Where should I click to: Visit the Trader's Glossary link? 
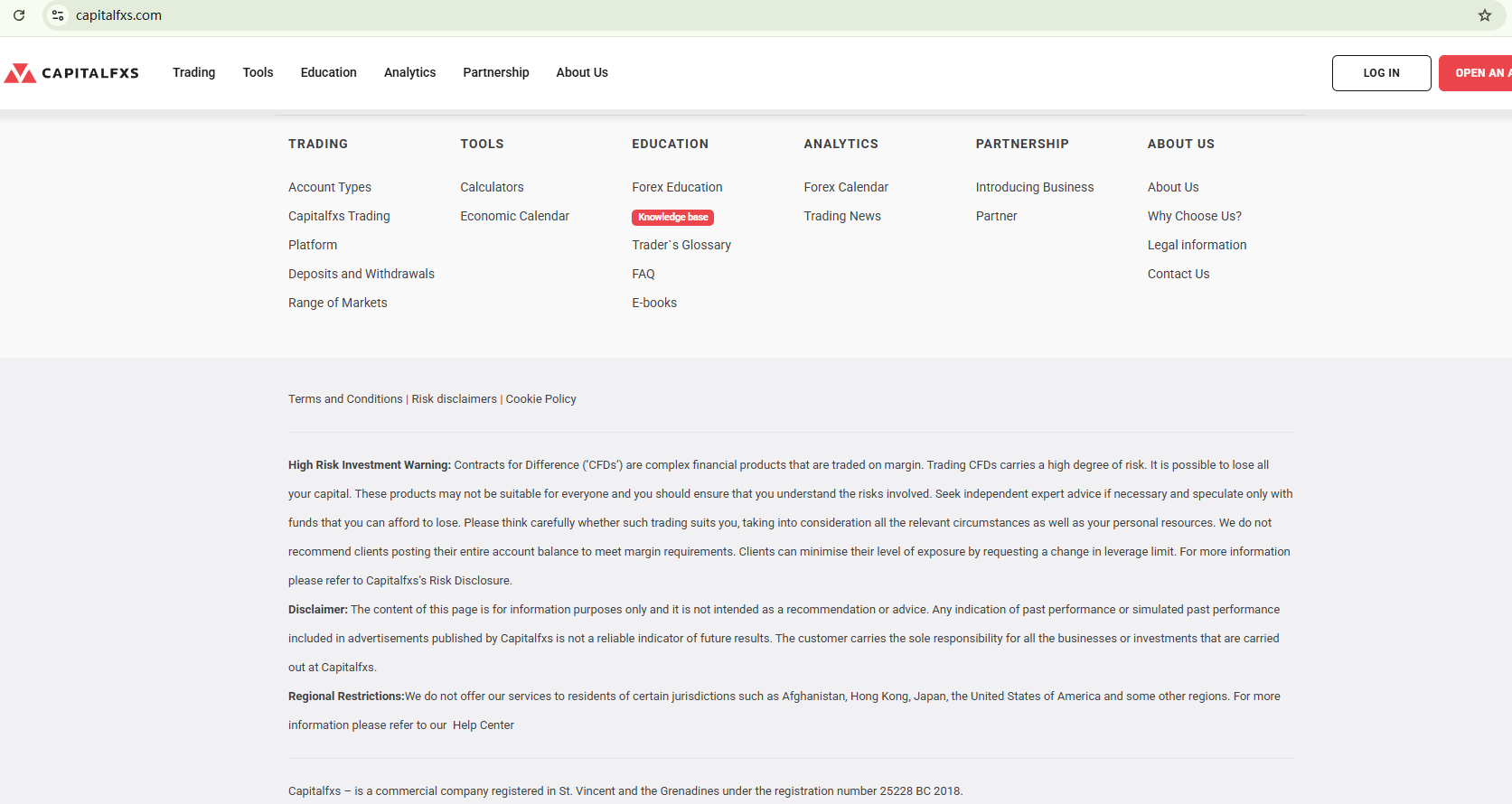681,245
